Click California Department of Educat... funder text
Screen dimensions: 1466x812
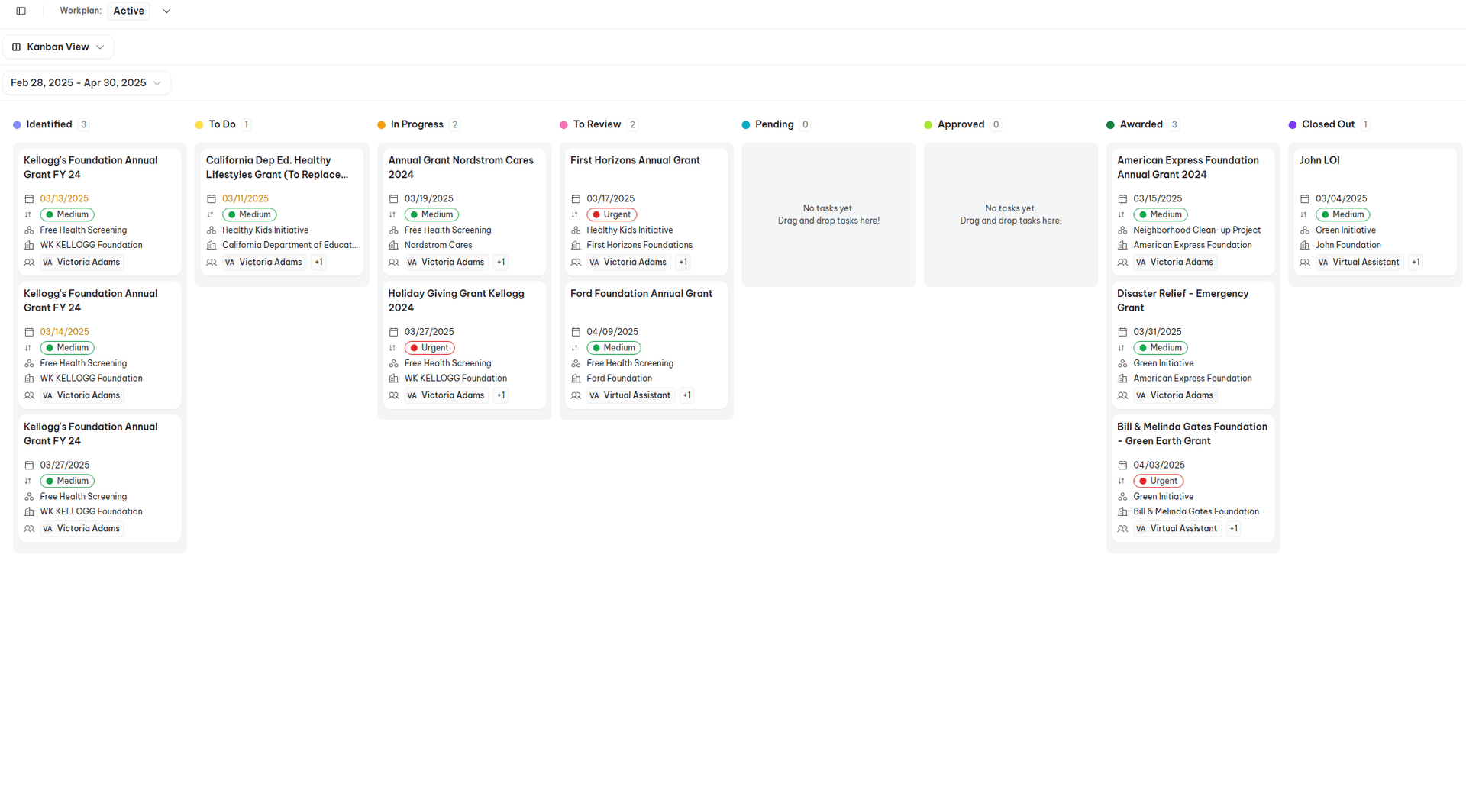pos(290,246)
